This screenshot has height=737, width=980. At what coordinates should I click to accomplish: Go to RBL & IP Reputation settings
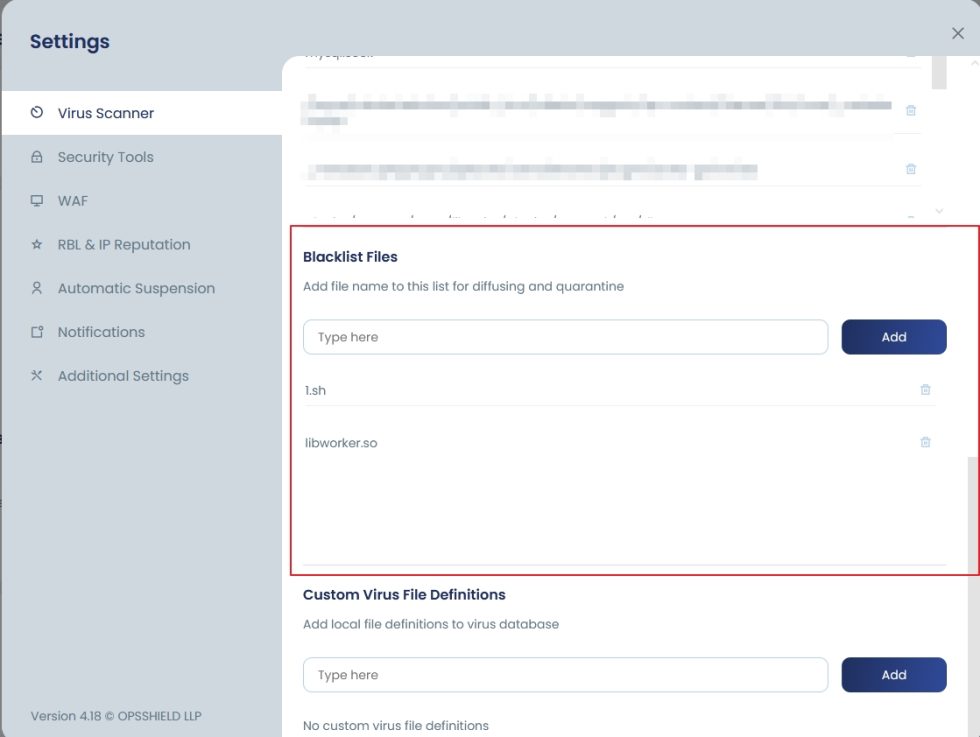click(123, 245)
